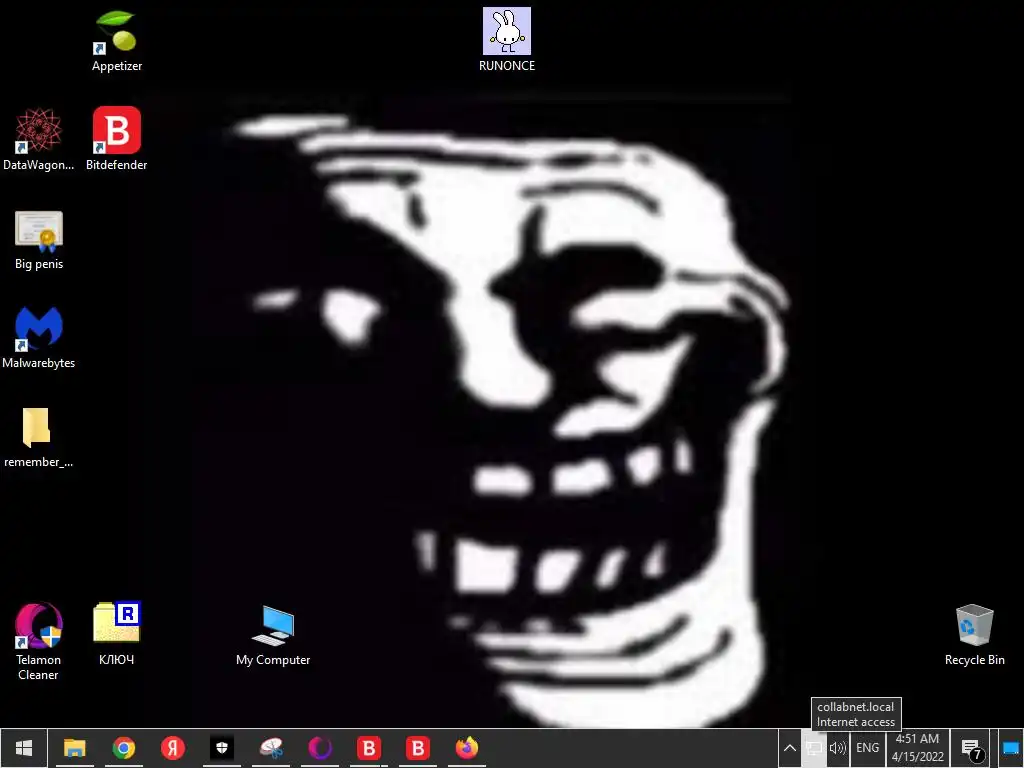Image resolution: width=1024 pixels, height=768 pixels.
Task: Open the purple Opera-style browser taskbar icon
Action: click(x=319, y=748)
